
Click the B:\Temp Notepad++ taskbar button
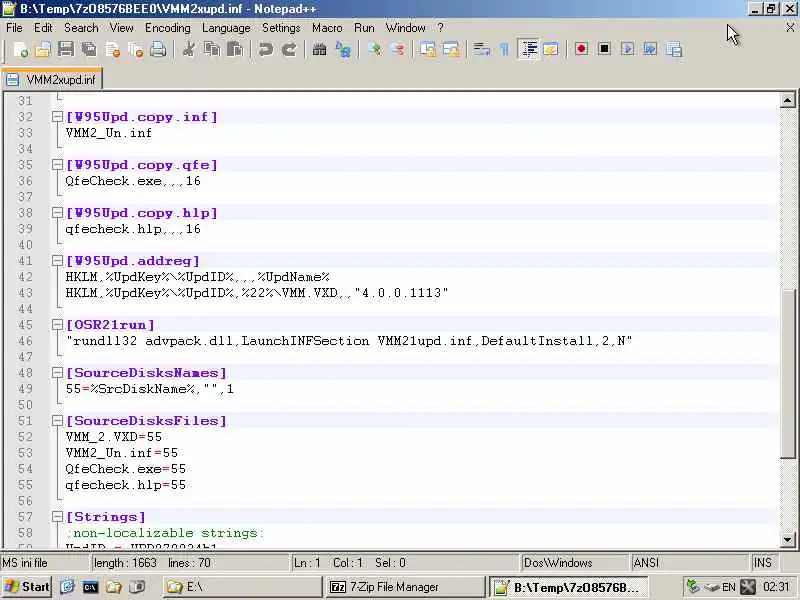coord(568,587)
